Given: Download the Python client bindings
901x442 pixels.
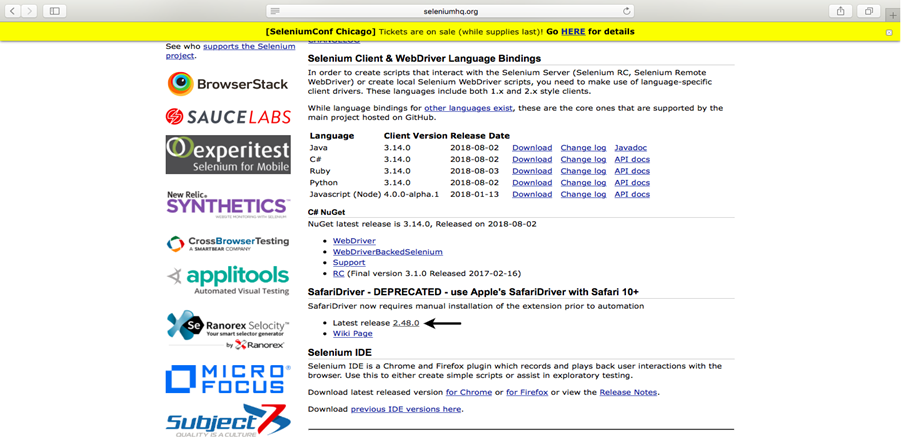Looking at the screenshot, I should tap(532, 183).
